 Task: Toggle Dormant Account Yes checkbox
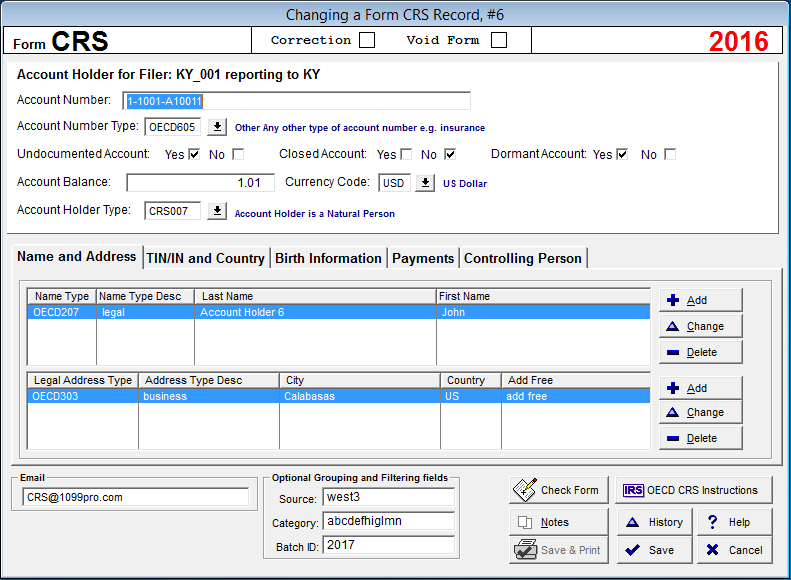click(x=622, y=154)
